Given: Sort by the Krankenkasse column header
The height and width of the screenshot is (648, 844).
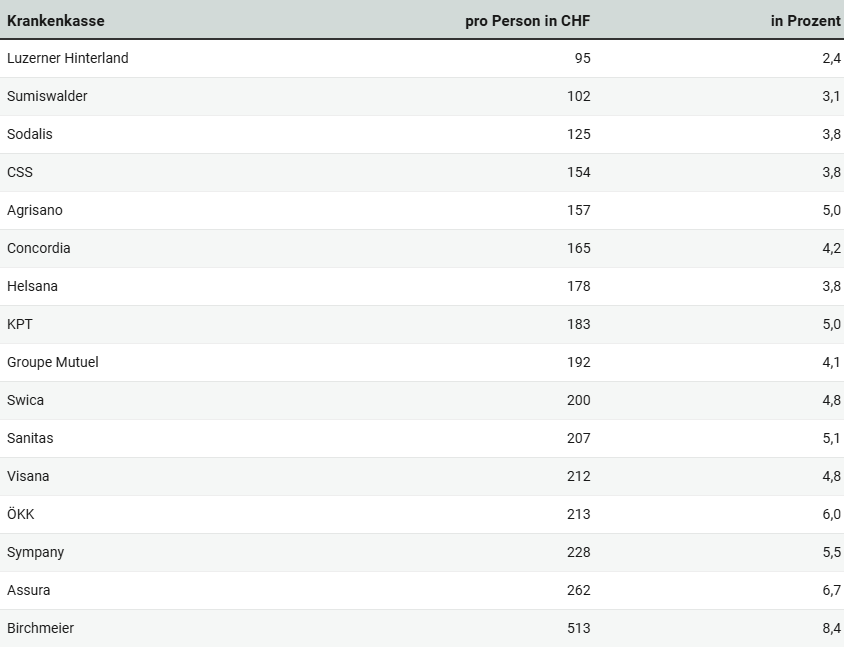Looking at the screenshot, I should (x=56, y=21).
